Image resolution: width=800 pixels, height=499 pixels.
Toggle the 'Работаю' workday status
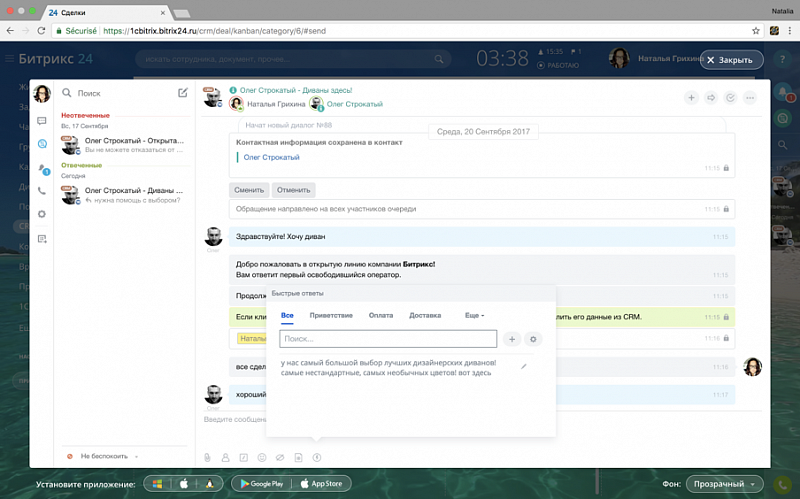click(561, 65)
